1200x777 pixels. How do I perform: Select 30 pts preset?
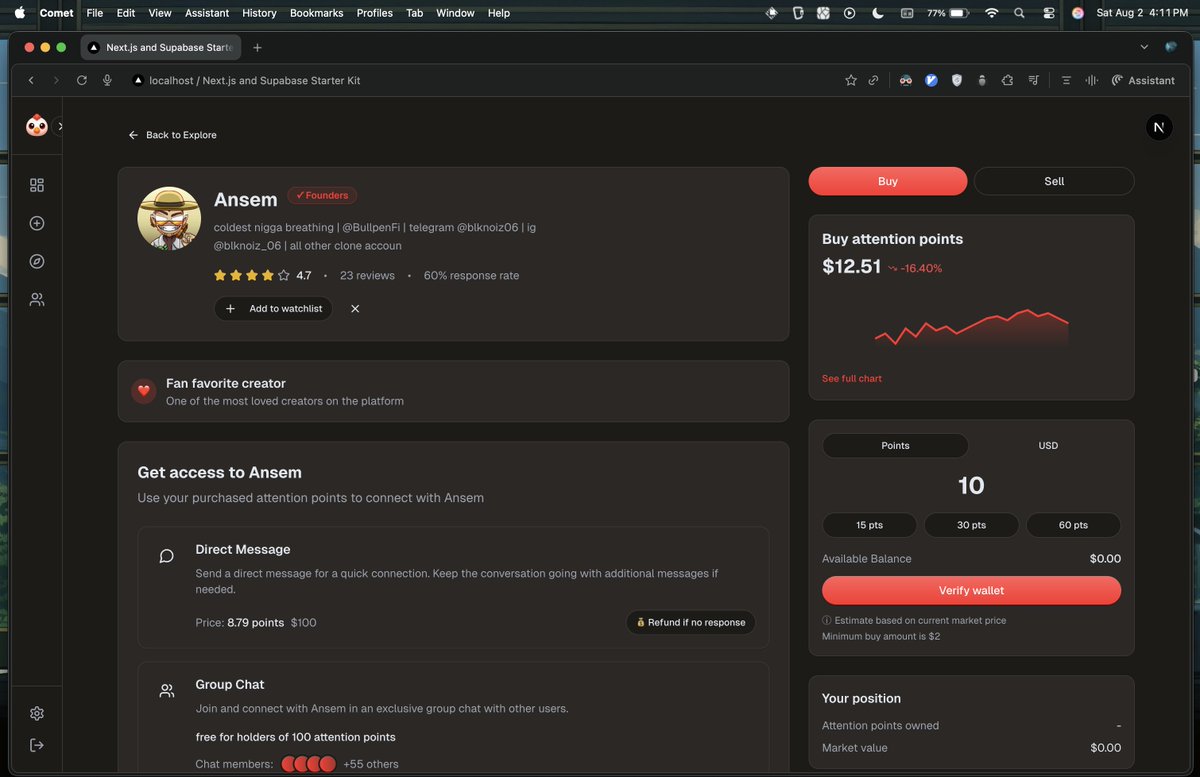click(x=971, y=525)
